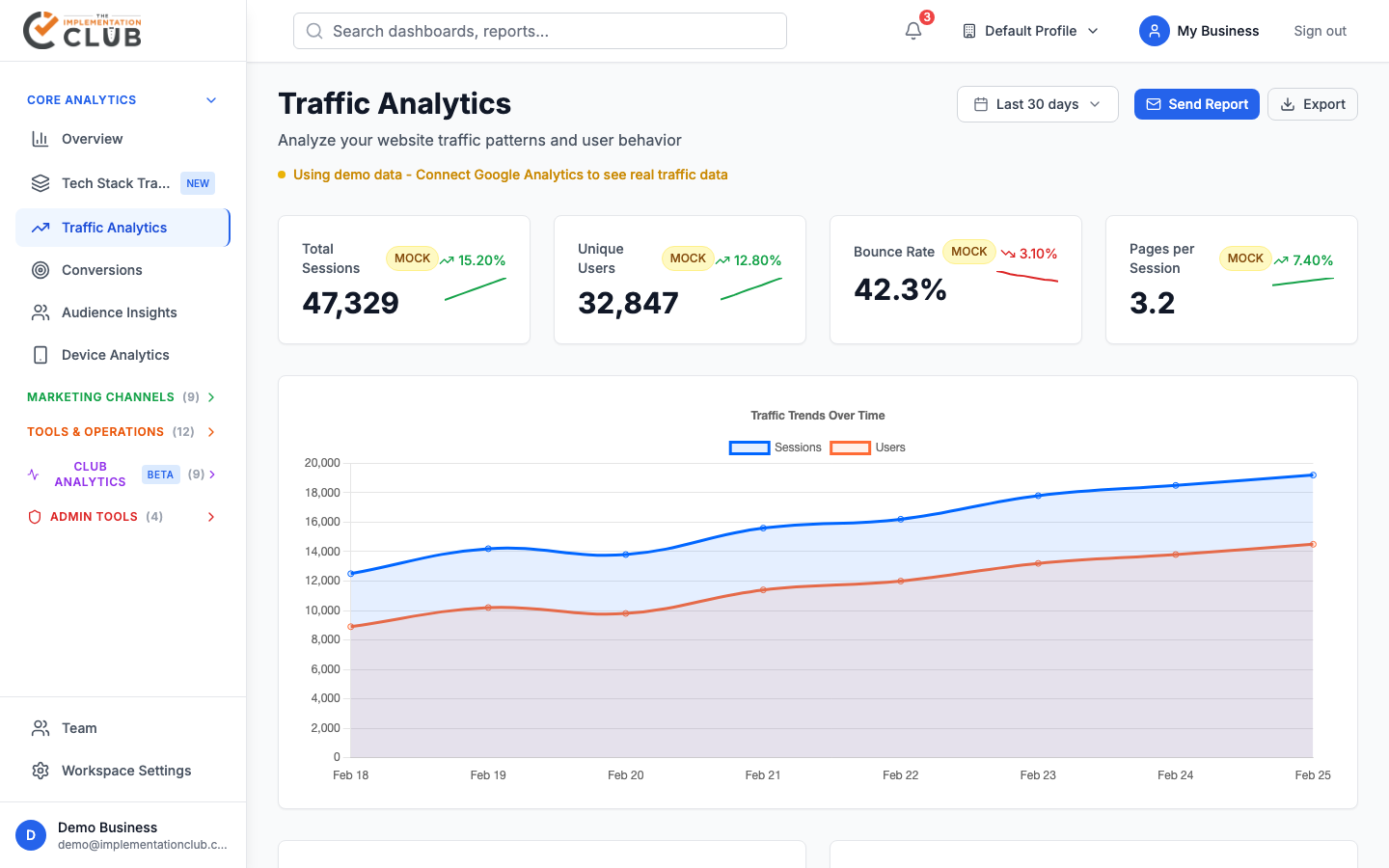
Task: Click the Conversions target icon
Action: pyautogui.click(x=41, y=270)
